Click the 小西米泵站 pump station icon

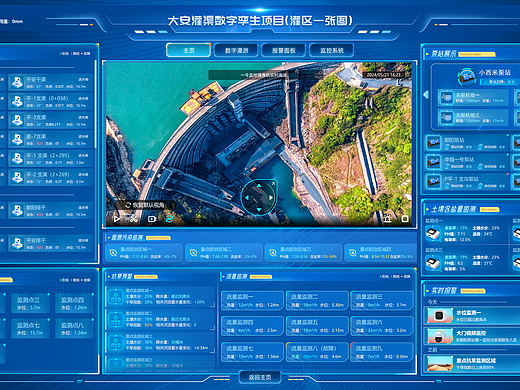pos(466,76)
